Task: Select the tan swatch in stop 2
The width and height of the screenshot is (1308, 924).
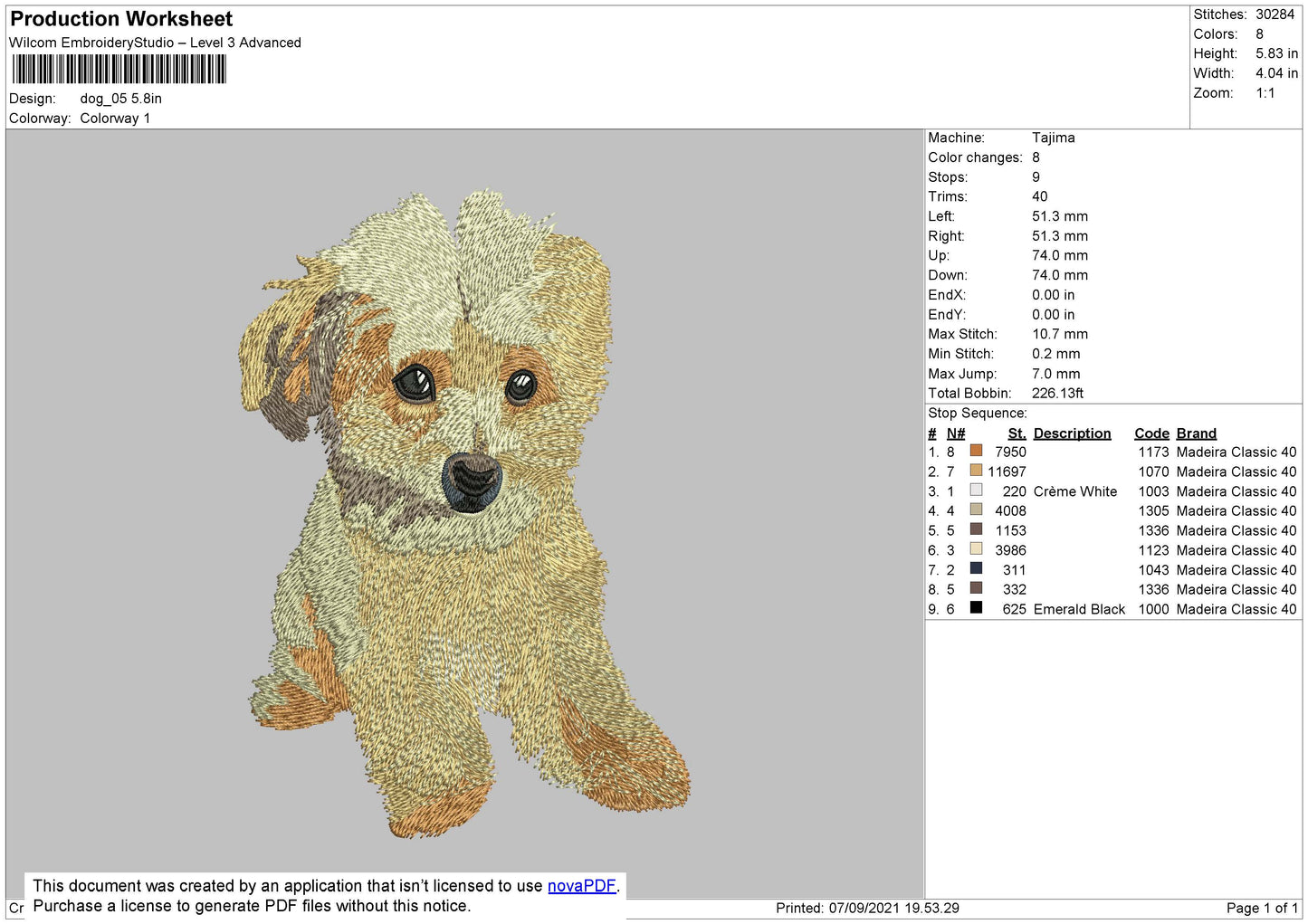Action: pos(976,471)
